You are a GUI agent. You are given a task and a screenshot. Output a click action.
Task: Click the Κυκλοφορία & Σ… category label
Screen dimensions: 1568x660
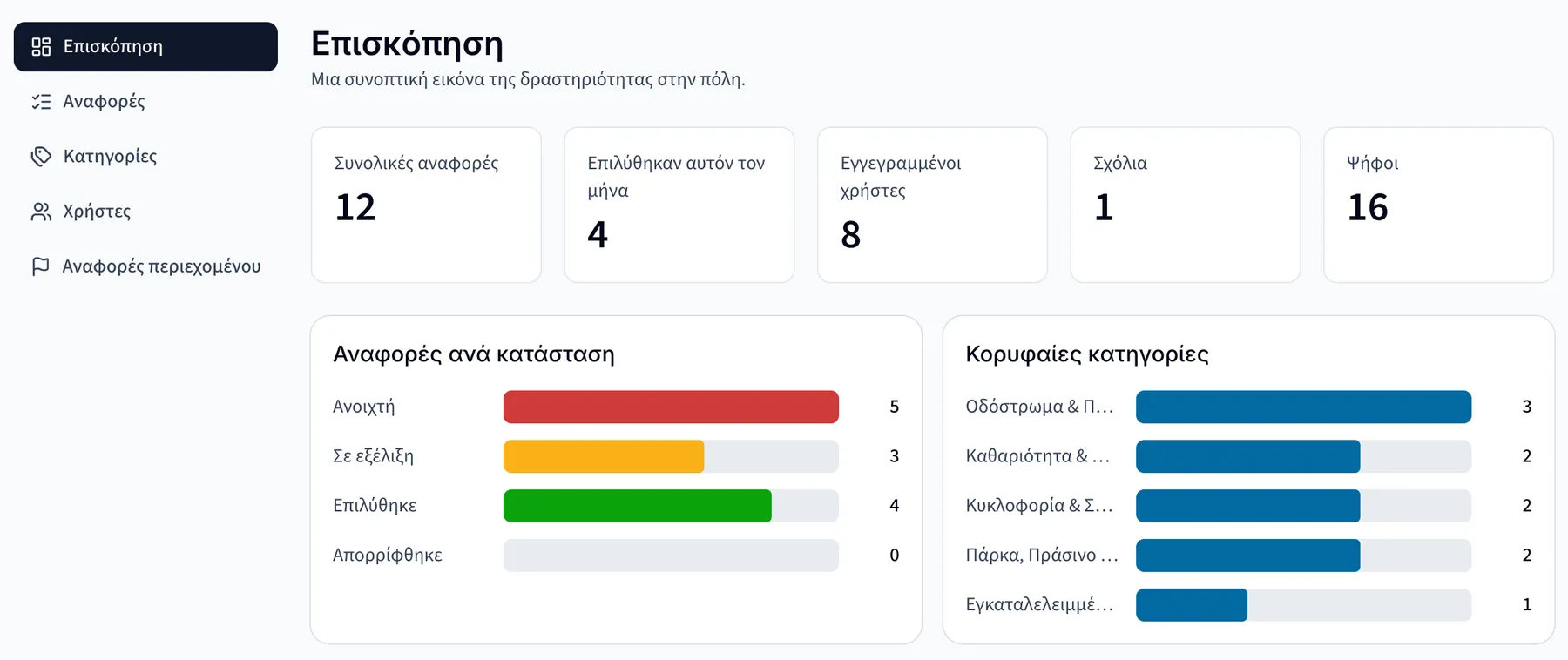coord(1039,507)
